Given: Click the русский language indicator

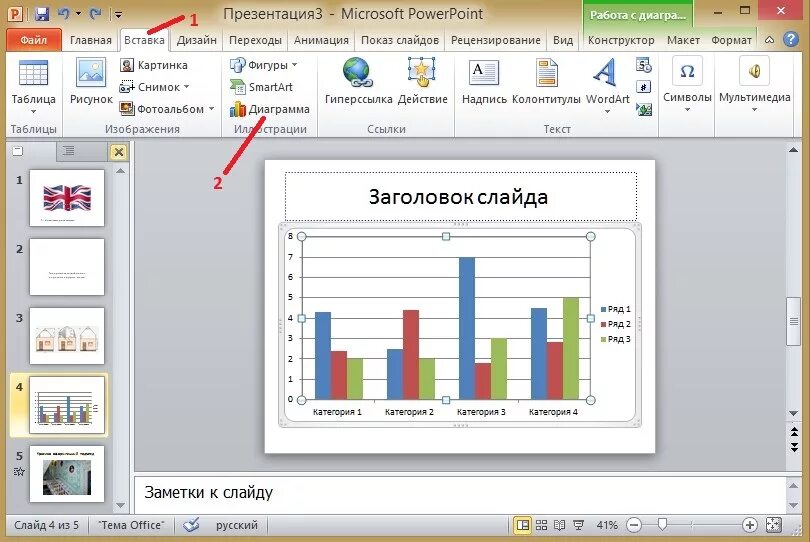Looking at the screenshot, I should (237, 525).
